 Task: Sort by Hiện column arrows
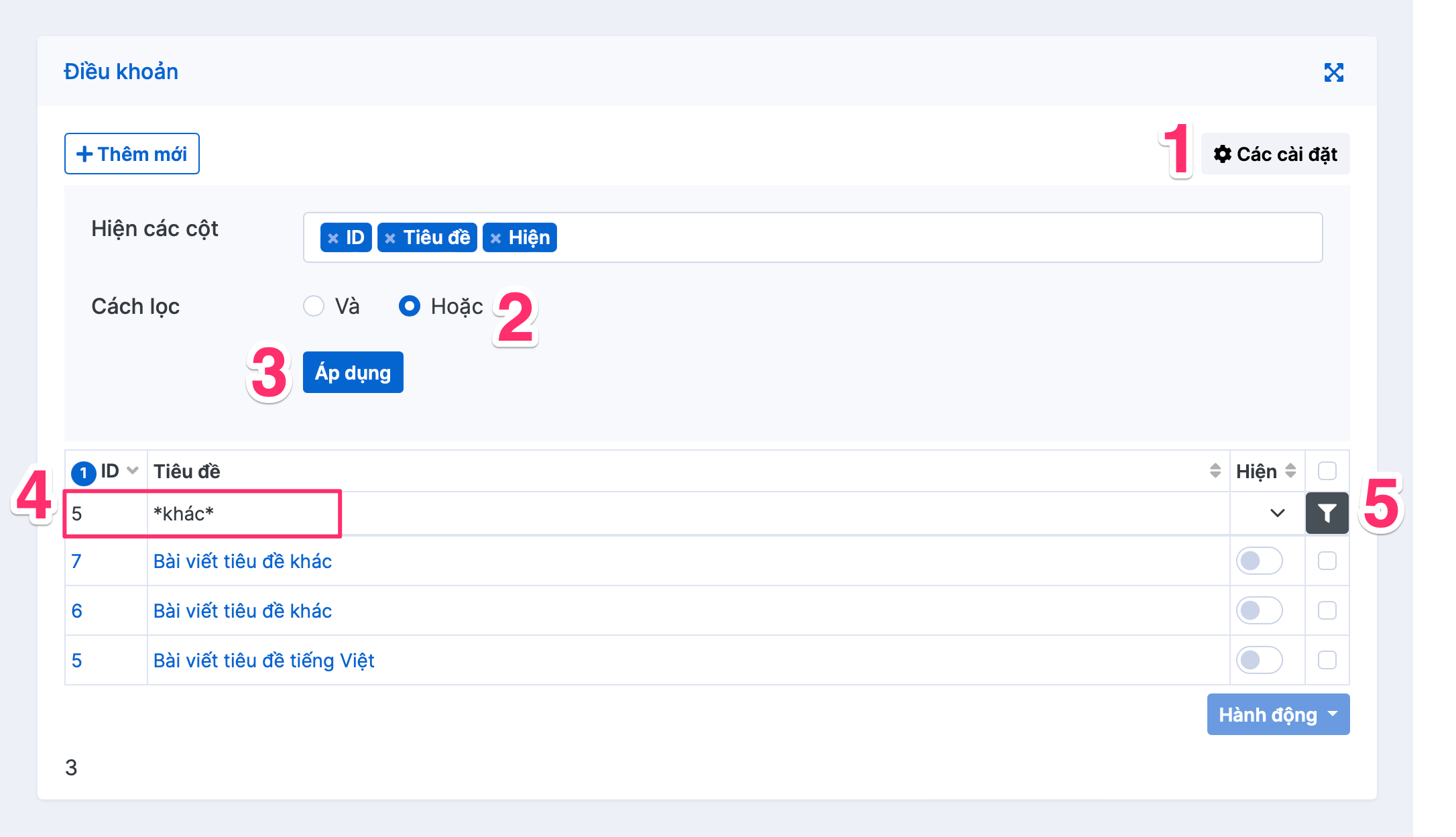(1290, 471)
